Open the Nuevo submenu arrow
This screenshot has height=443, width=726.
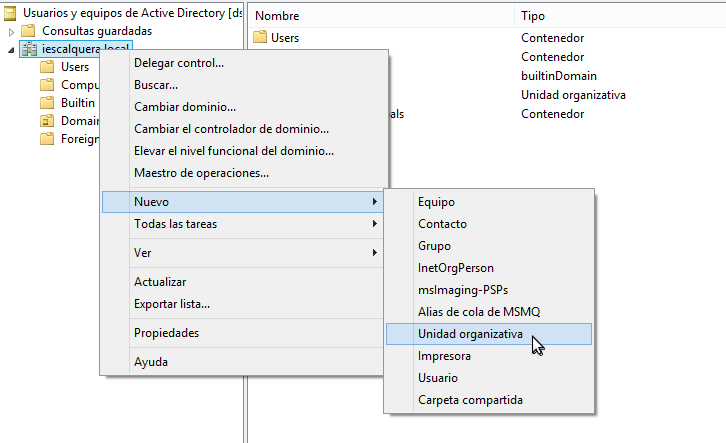click(375, 202)
